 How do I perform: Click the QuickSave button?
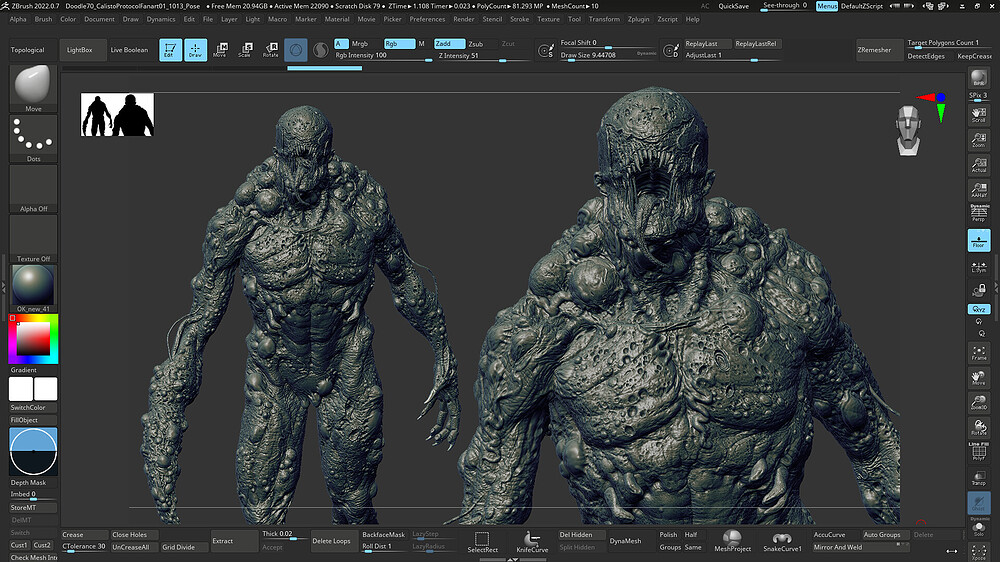tap(733, 6)
